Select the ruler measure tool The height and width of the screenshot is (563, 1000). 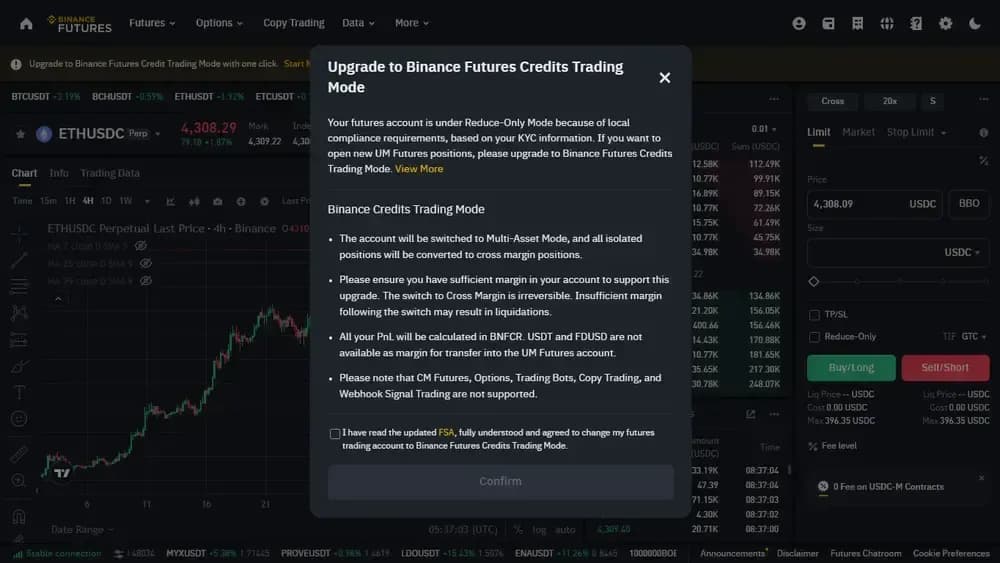(x=19, y=454)
